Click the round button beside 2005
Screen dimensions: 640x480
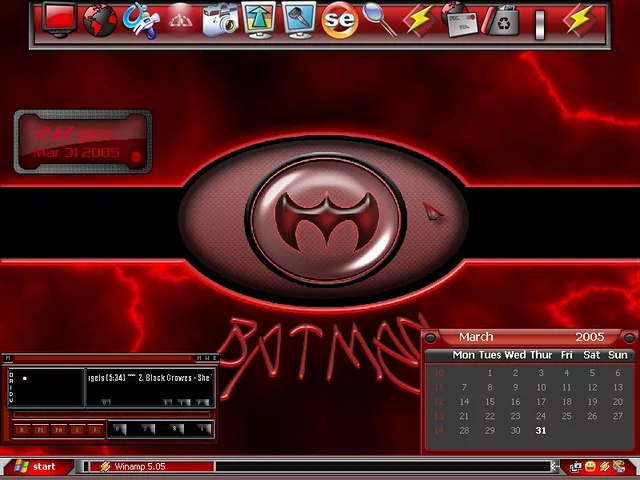pos(629,338)
